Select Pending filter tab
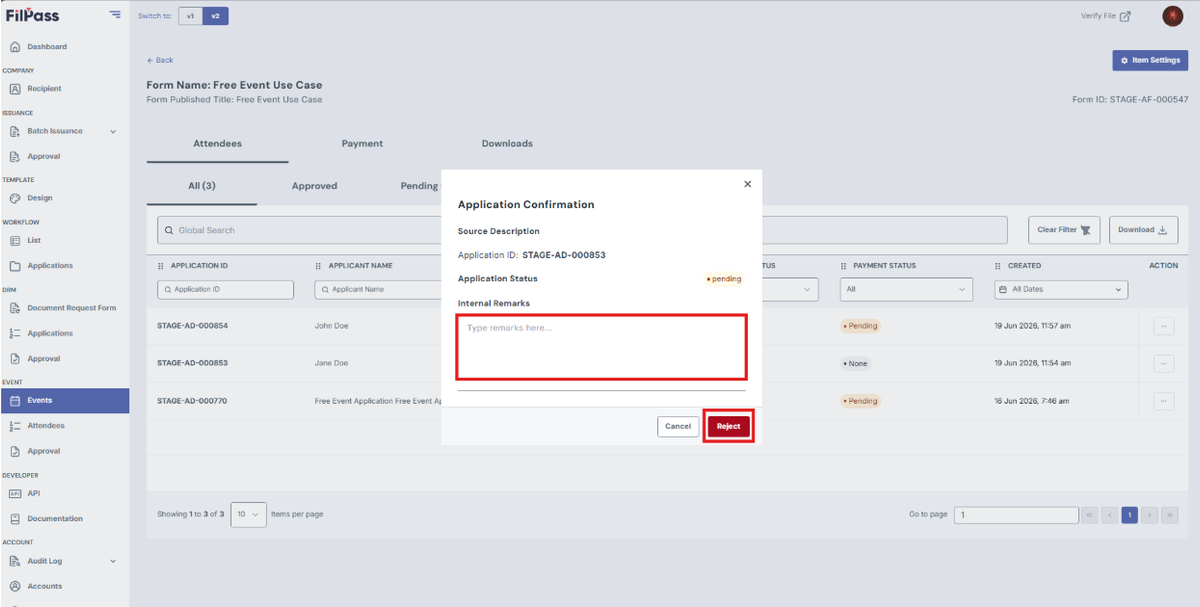1200x607 pixels. pyautogui.click(x=418, y=186)
